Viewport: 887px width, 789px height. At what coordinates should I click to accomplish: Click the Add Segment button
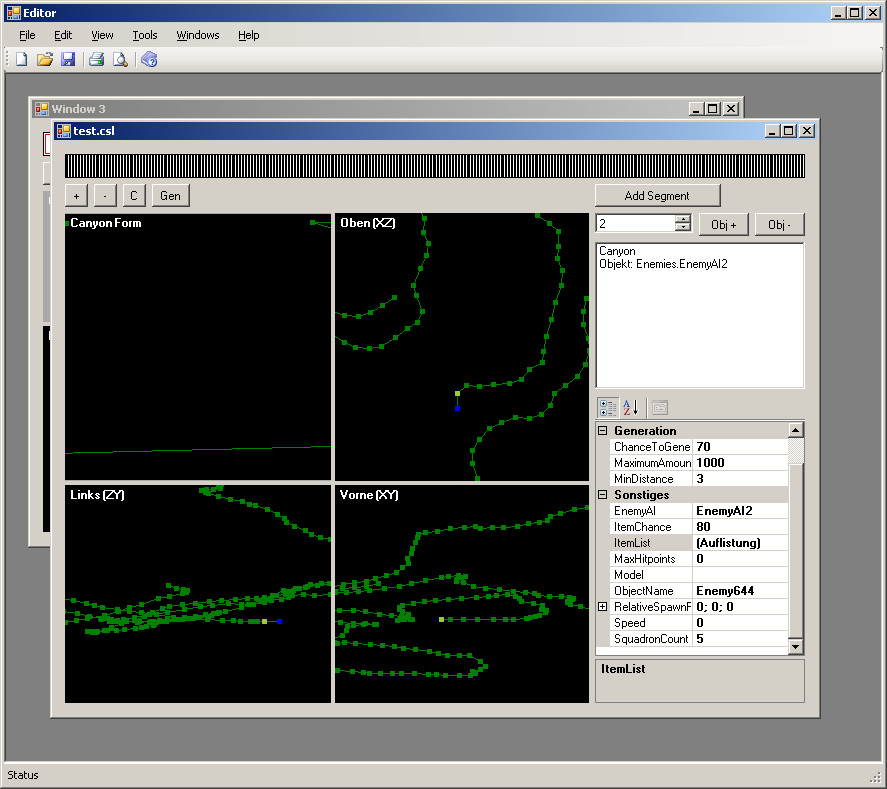657,196
